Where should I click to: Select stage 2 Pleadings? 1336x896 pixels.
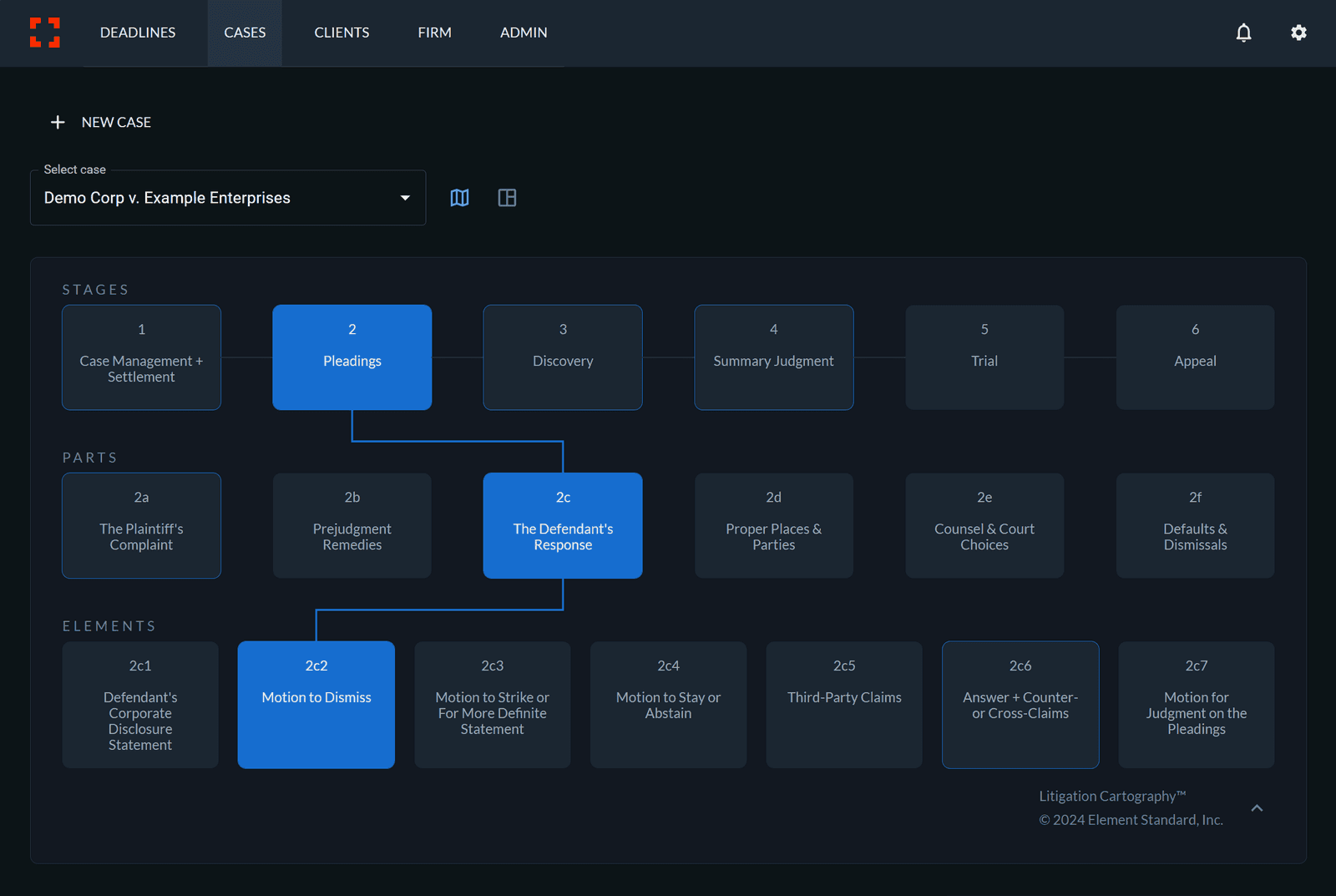(352, 357)
